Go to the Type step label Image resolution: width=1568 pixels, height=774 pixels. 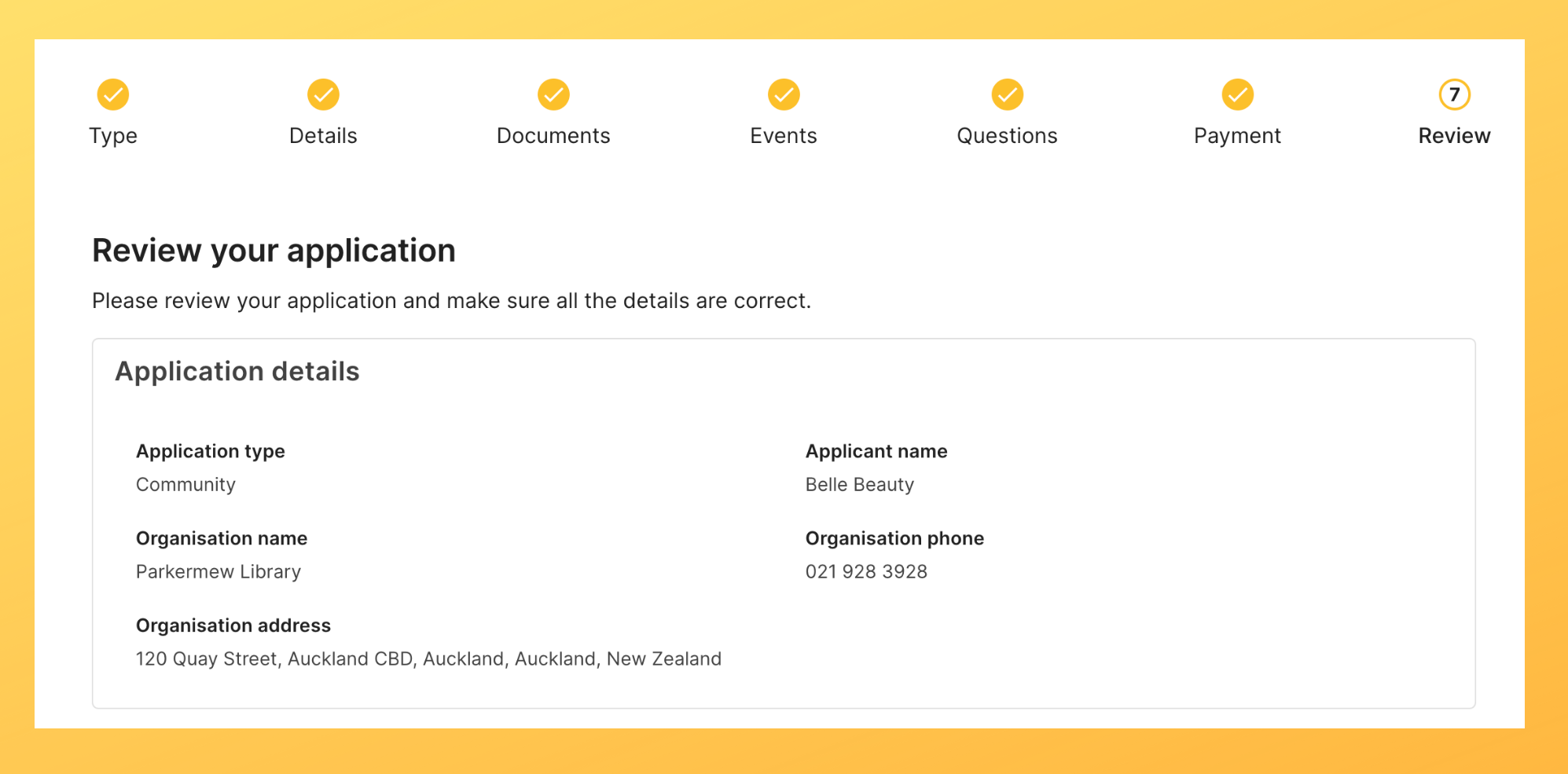pyautogui.click(x=113, y=136)
